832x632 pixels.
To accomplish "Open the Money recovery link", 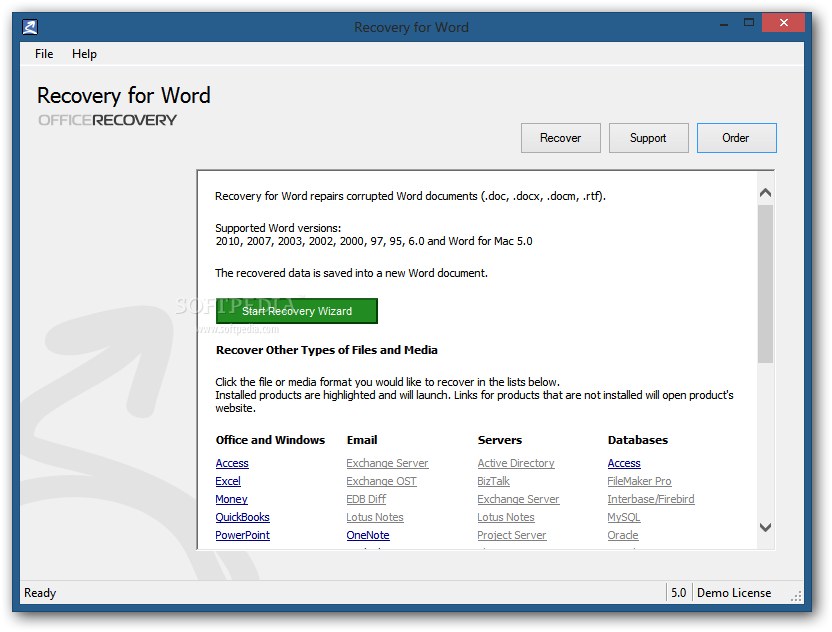I will (x=231, y=499).
